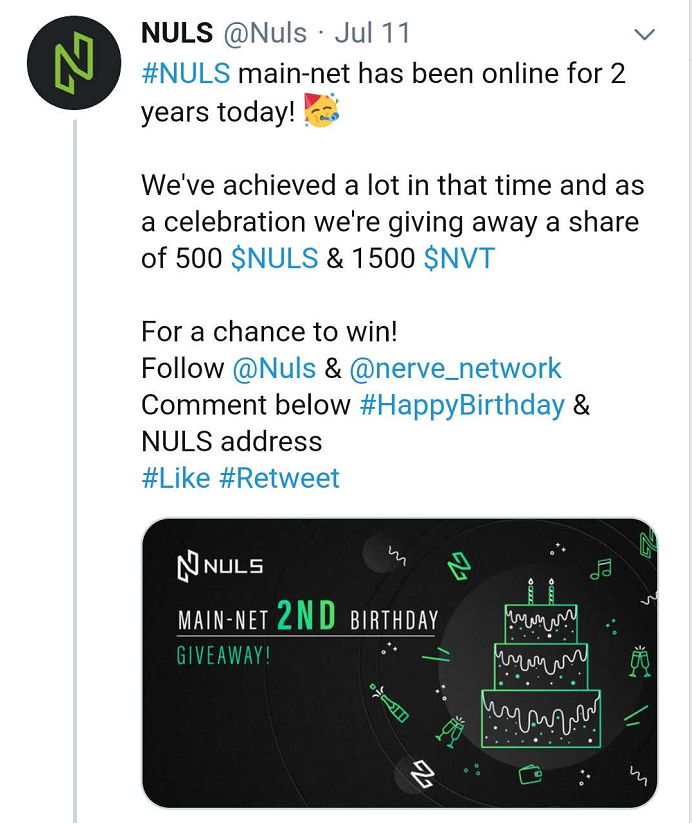Open the NULS display name
Screen dimensions: 692x824
tap(177, 33)
